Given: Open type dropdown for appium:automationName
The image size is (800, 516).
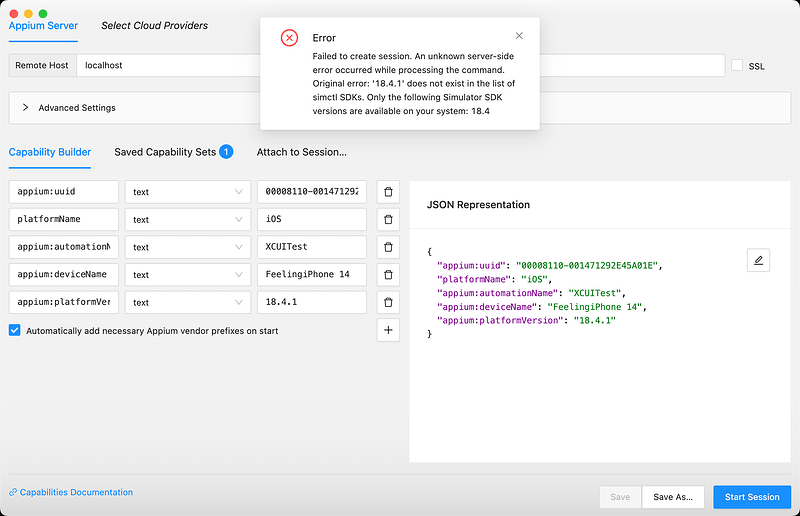Looking at the screenshot, I should point(188,247).
